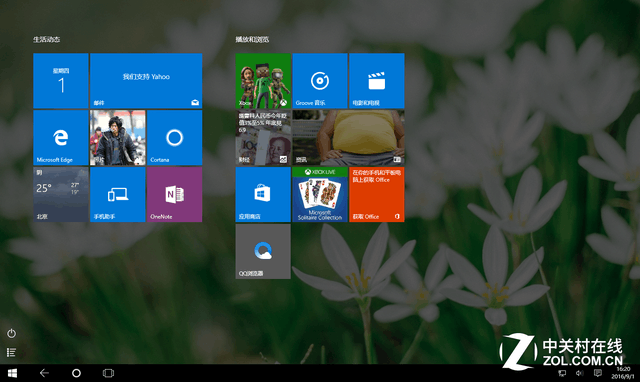Viewport: 640px width, 382px height.
Task: Open the Photos tile with man in jacket
Action: (x=118, y=138)
